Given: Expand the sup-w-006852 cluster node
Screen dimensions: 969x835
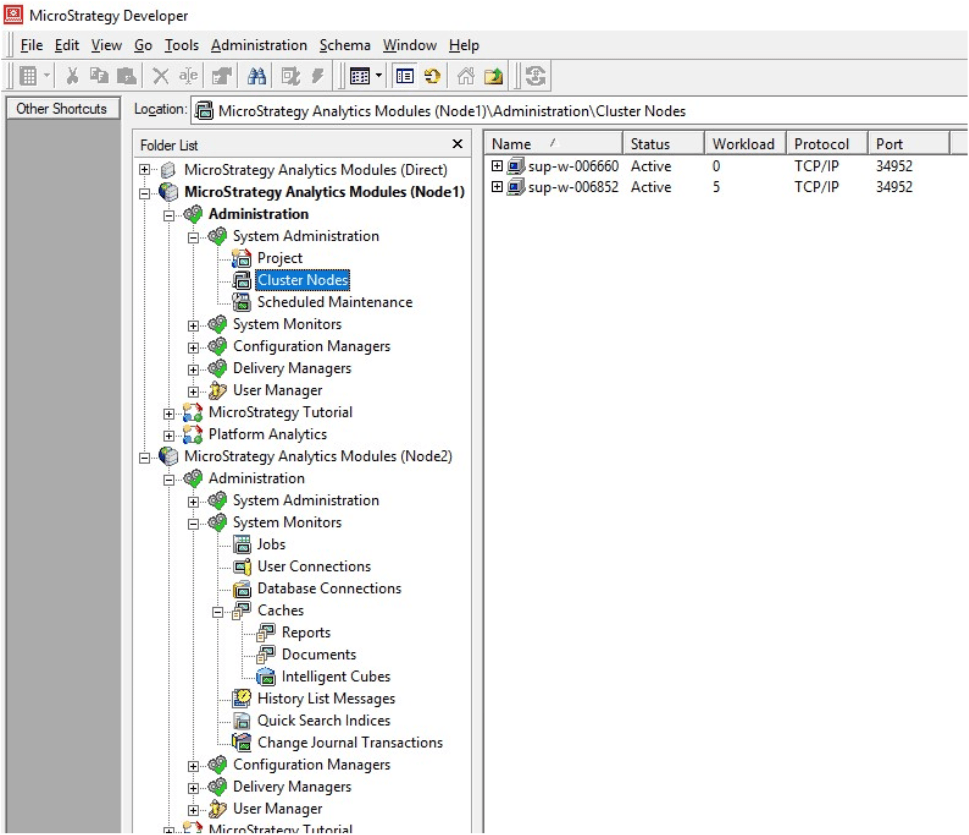Looking at the screenshot, I should 497,187.
